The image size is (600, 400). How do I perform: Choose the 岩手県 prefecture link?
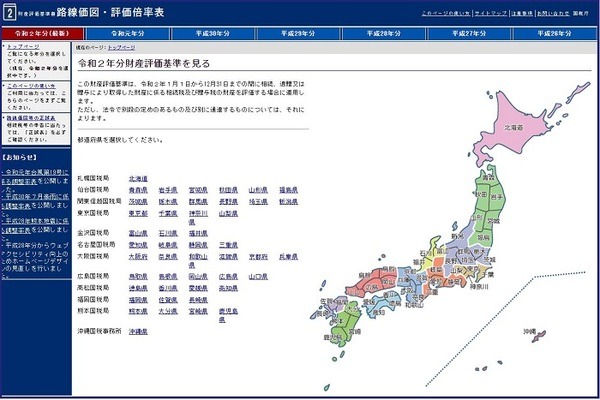(168, 190)
